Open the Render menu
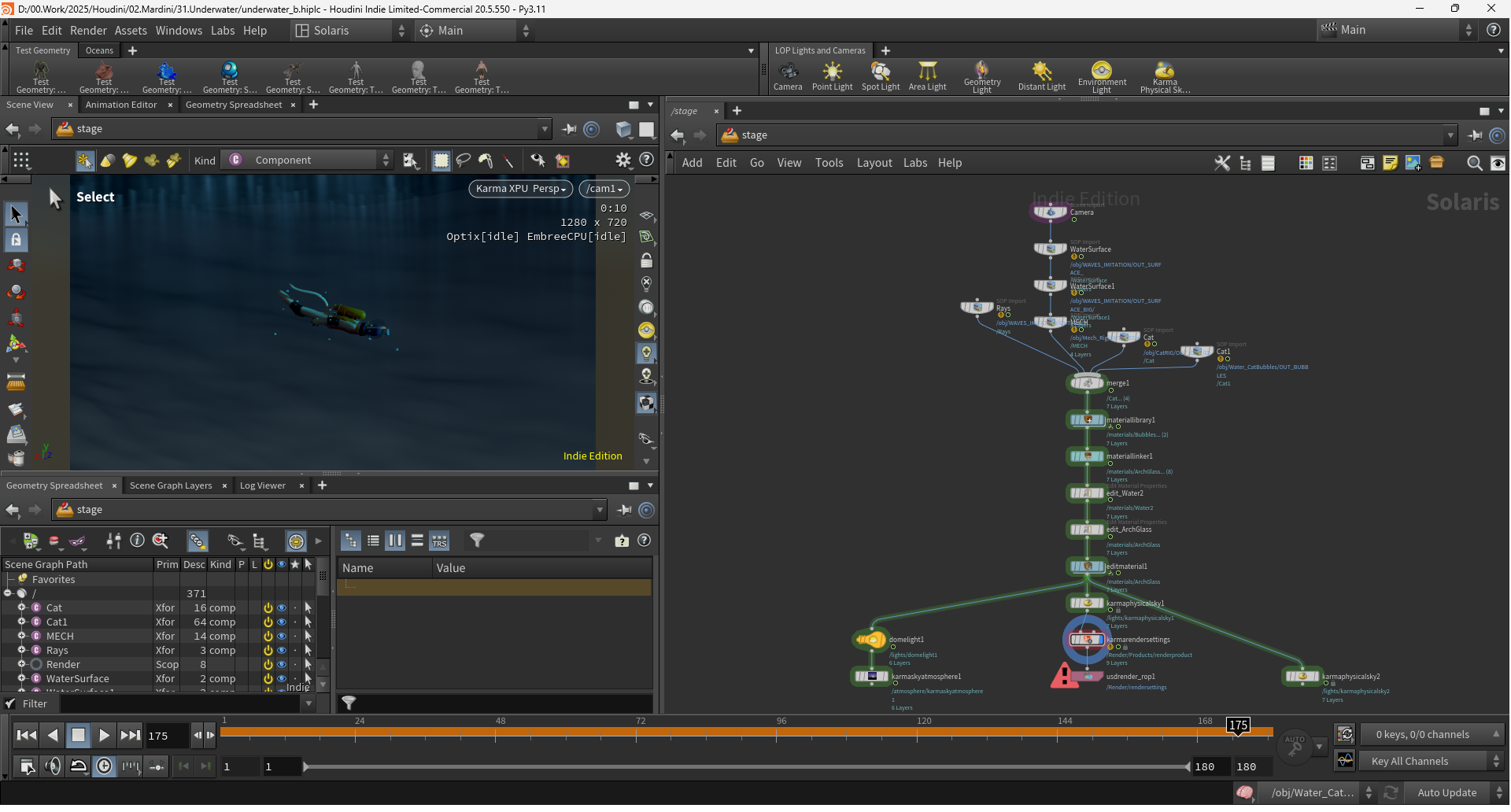1511x812 pixels. click(88, 31)
